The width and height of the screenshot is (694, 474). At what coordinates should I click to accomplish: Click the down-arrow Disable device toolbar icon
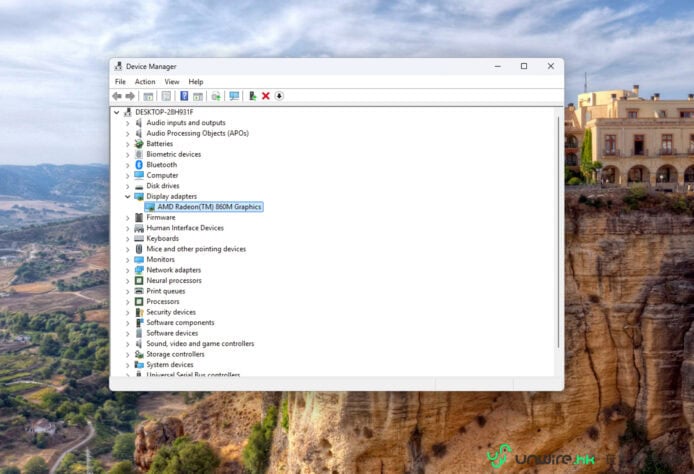click(280, 96)
